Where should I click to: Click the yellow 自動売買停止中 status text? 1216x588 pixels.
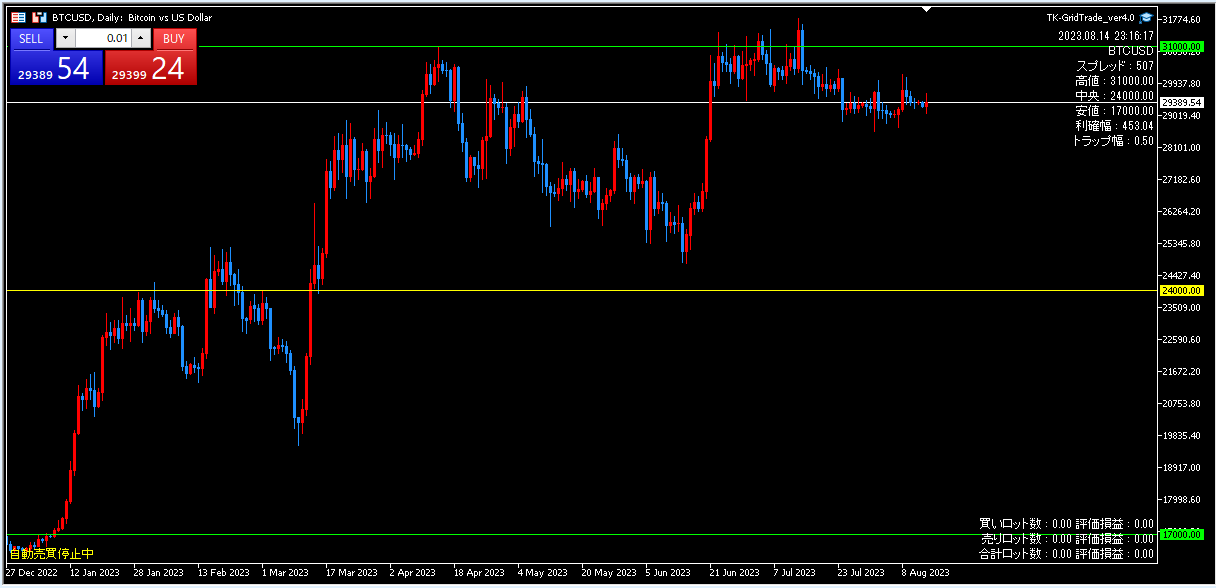click(52, 553)
